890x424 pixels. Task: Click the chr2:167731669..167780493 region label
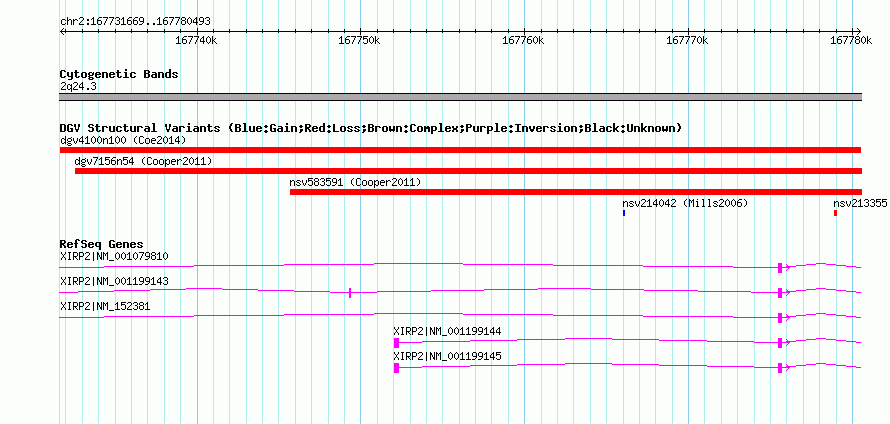[135, 21]
